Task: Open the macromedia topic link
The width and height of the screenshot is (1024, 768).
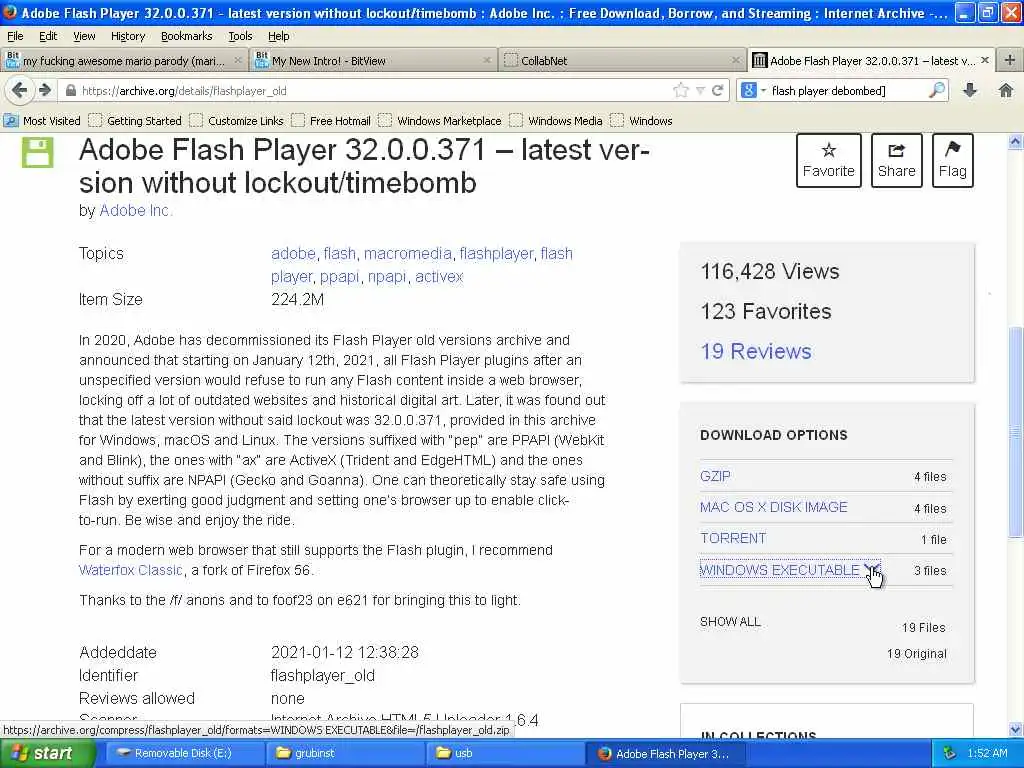Action: pos(408,253)
